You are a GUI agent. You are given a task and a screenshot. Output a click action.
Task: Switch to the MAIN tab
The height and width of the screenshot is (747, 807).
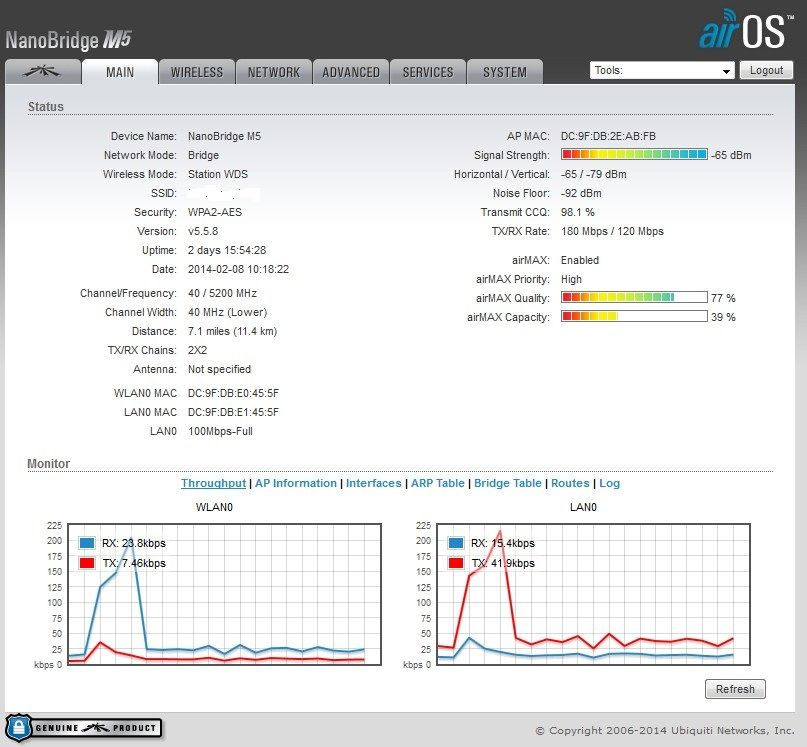click(x=120, y=72)
